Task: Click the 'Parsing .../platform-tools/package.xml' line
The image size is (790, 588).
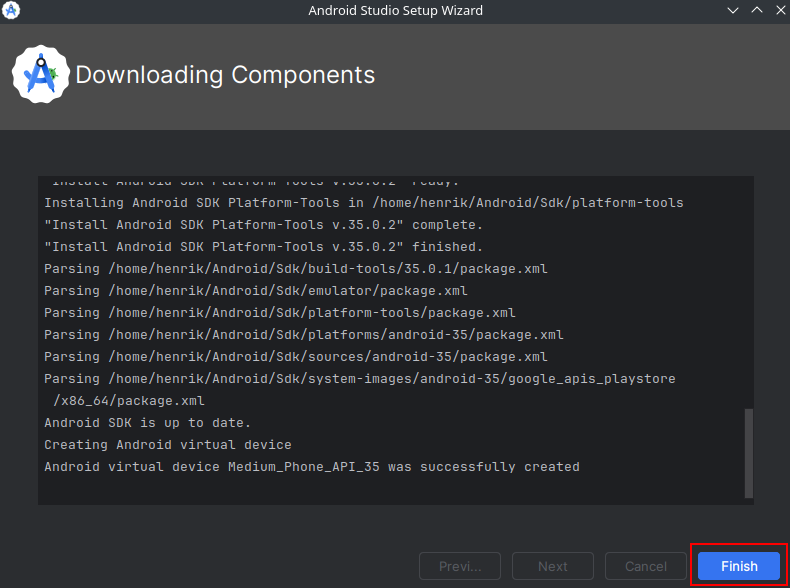Action: point(280,313)
